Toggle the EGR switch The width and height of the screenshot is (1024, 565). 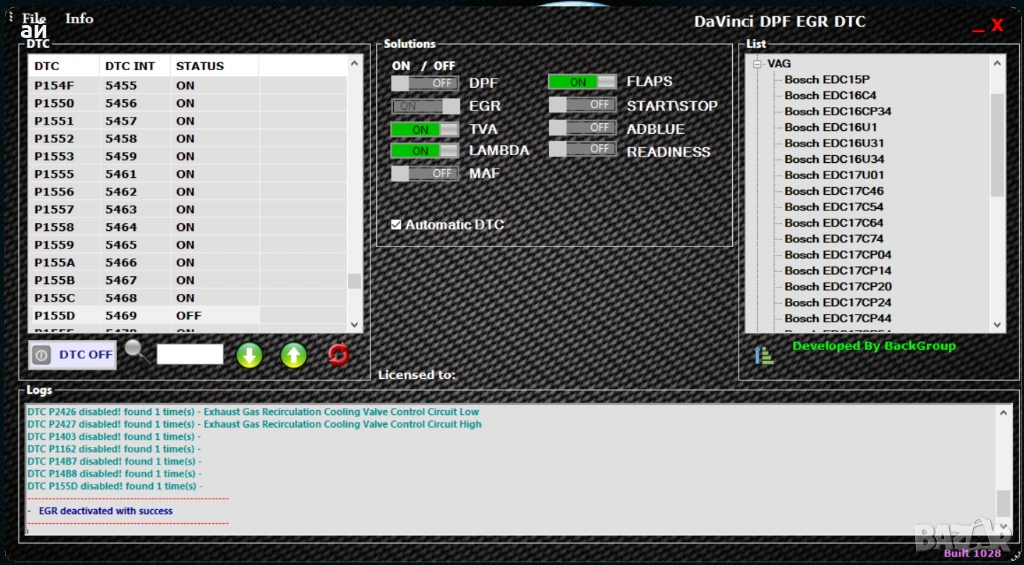(x=425, y=106)
